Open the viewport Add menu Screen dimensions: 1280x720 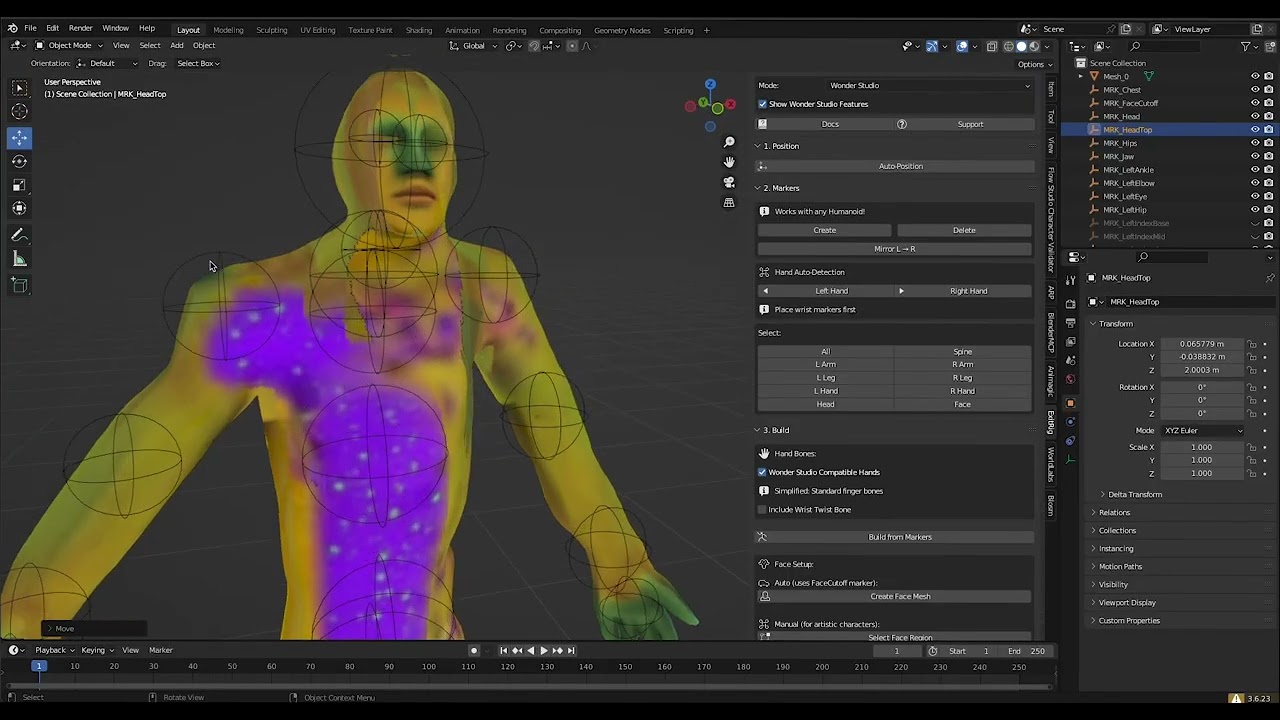click(176, 45)
